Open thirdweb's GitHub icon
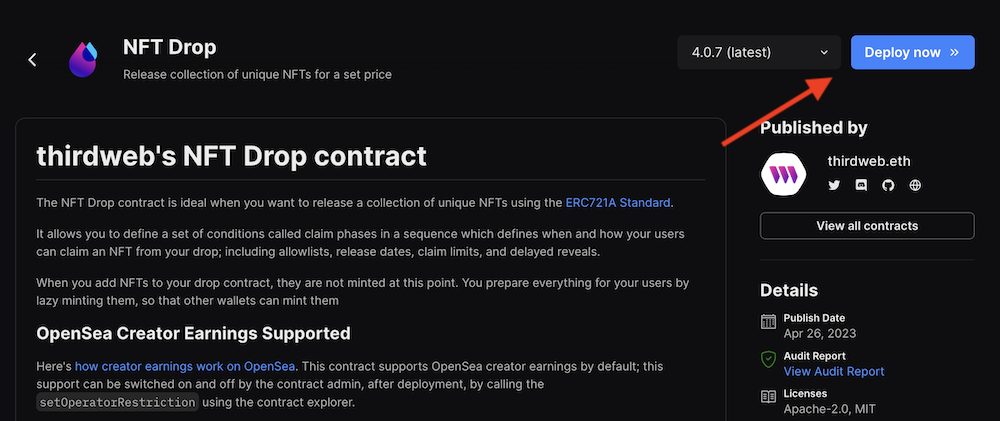 pos(887,185)
